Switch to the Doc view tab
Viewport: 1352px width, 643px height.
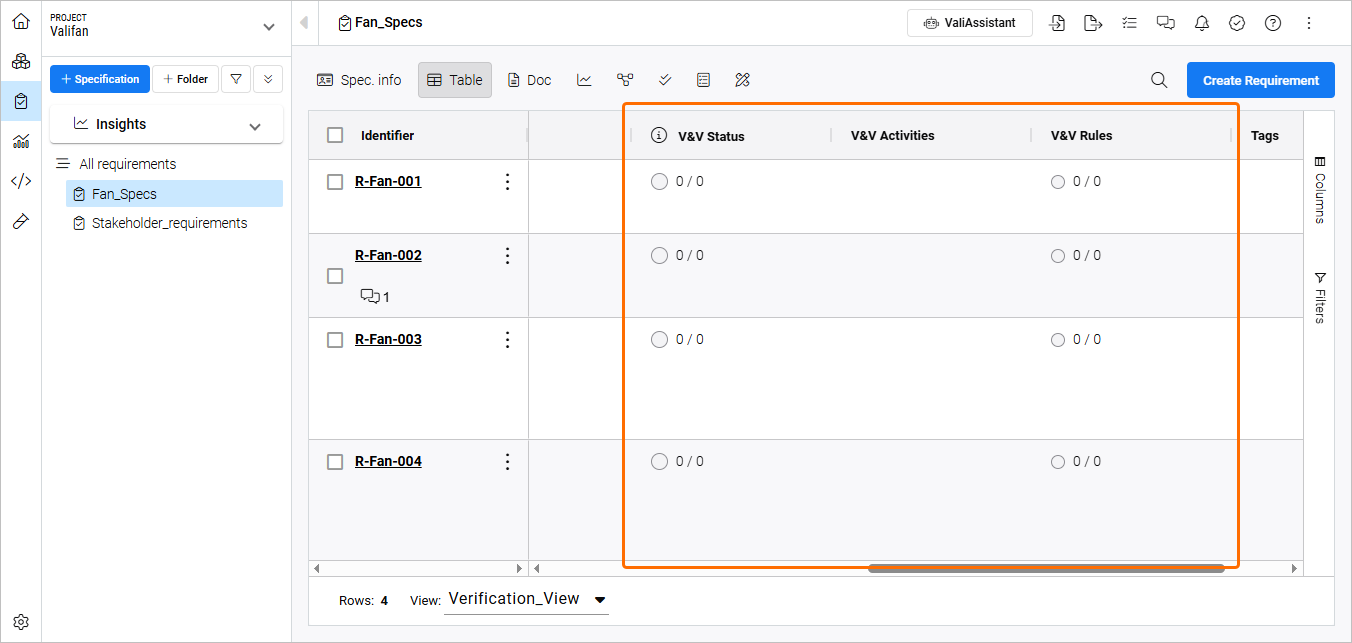529,80
